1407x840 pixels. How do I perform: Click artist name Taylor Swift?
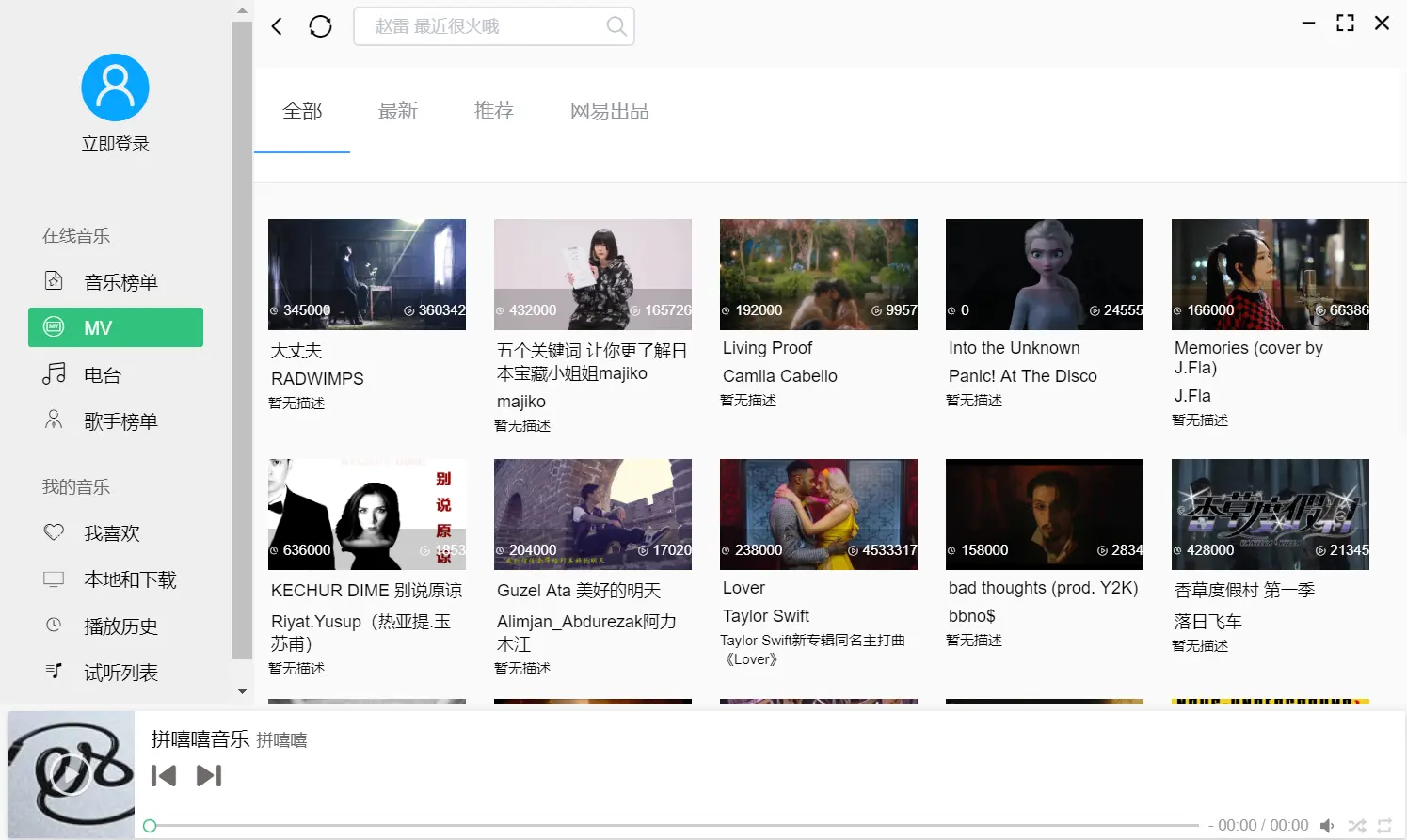pyautogui.click(x=766, y=616)
